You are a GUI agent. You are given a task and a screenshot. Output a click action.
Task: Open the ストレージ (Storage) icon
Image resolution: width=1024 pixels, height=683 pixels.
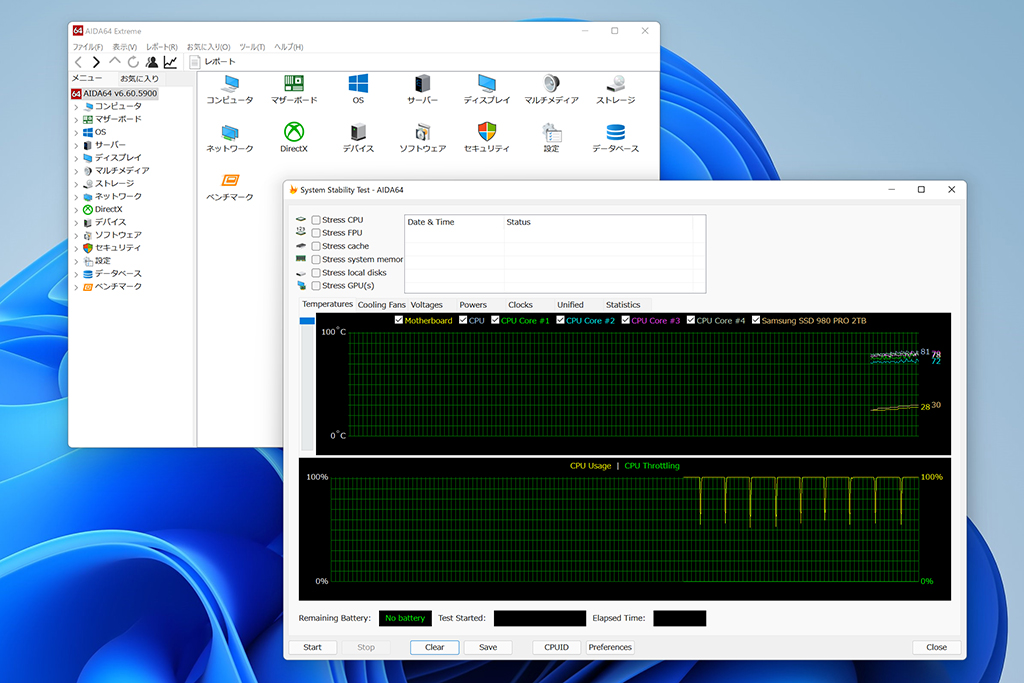(x=615, y=84)
